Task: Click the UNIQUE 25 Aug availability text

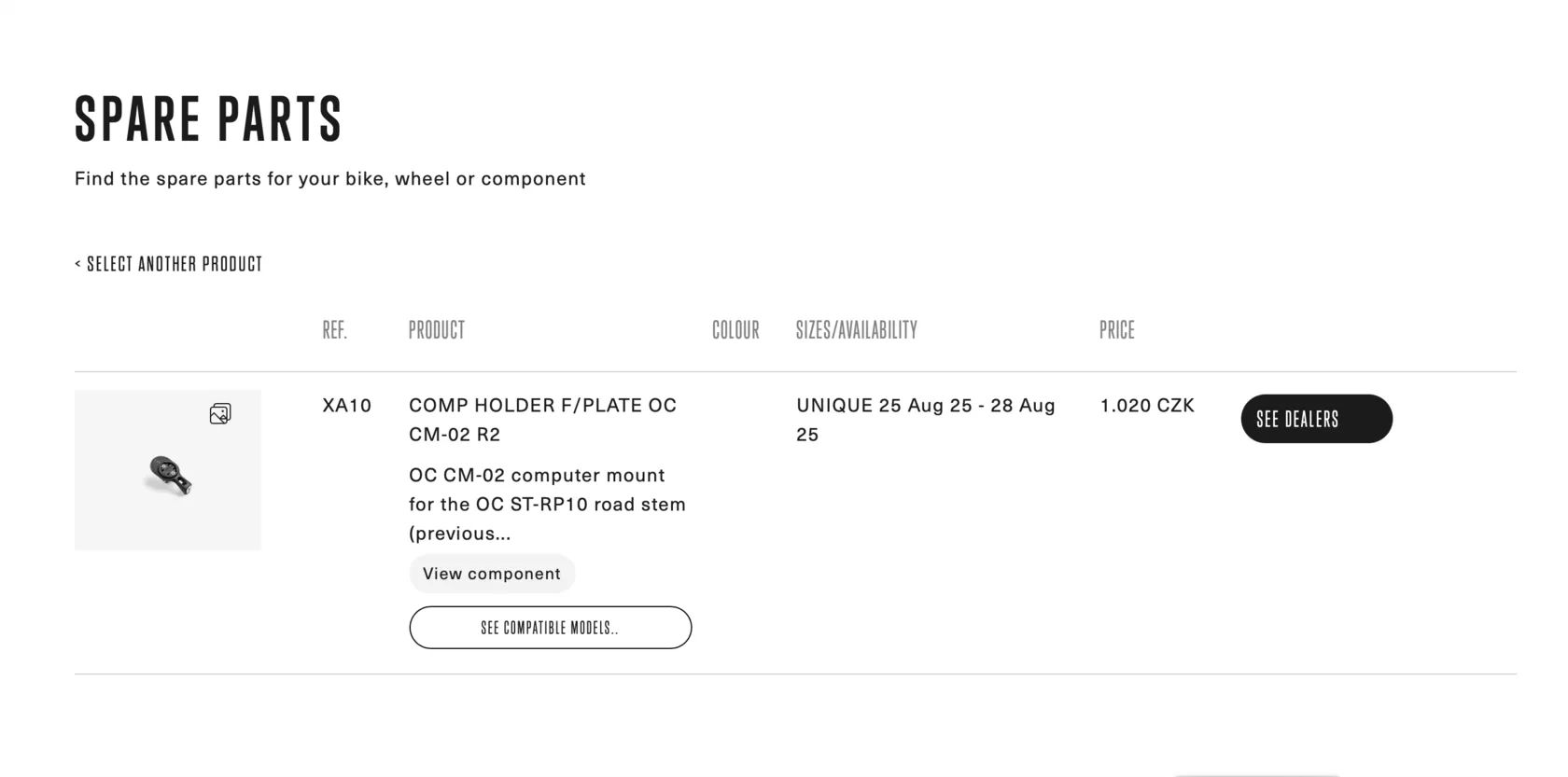Action: (926, 420)
